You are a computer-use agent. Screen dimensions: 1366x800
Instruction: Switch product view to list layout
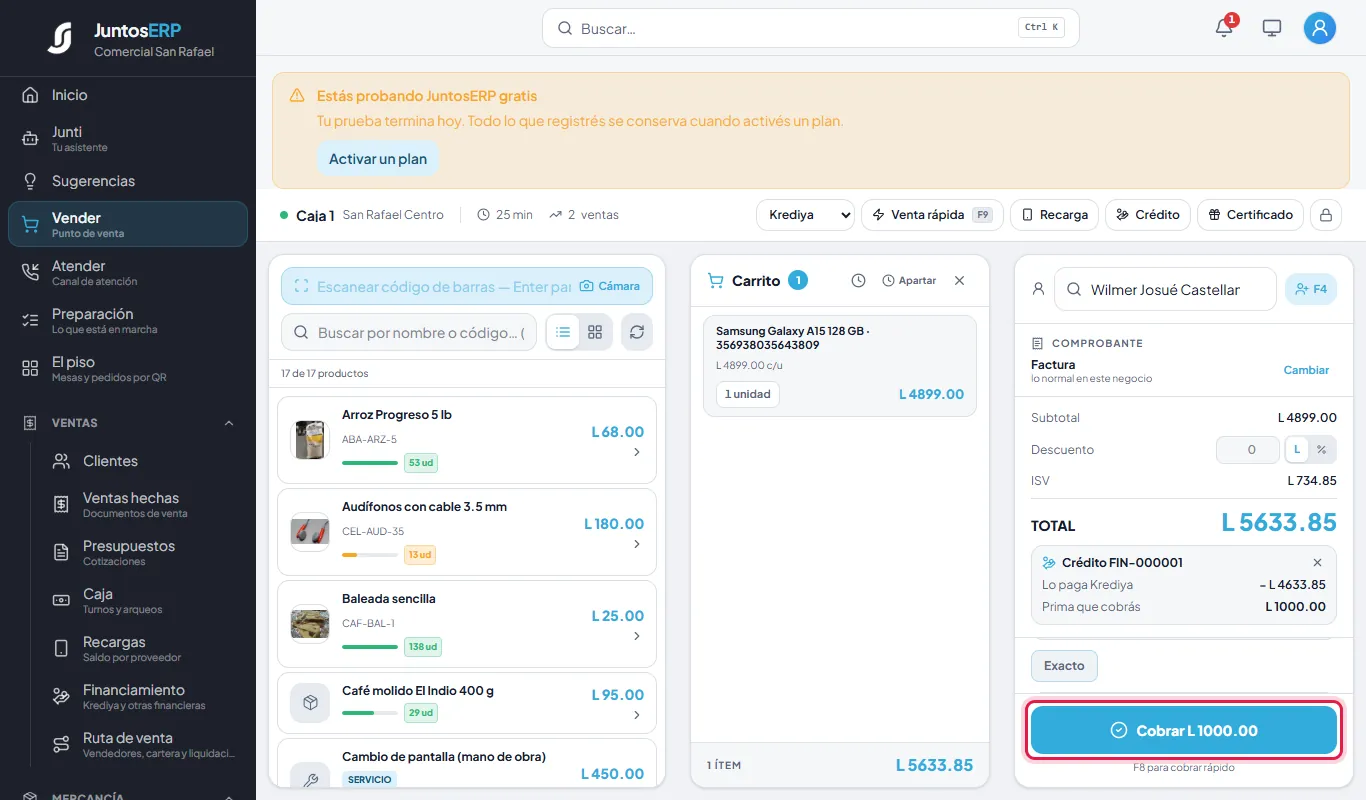[x=563, y=332]
